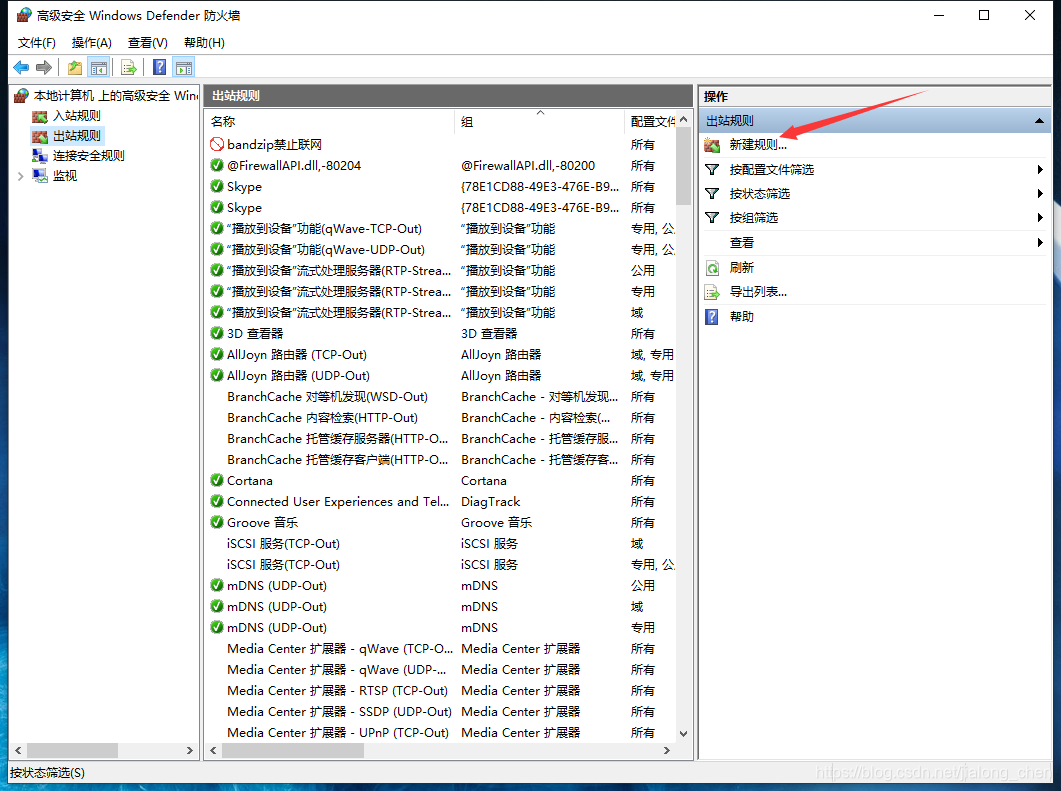
Task: Click the rules list vertical scrollbar thumb
Action: point(683,166)
